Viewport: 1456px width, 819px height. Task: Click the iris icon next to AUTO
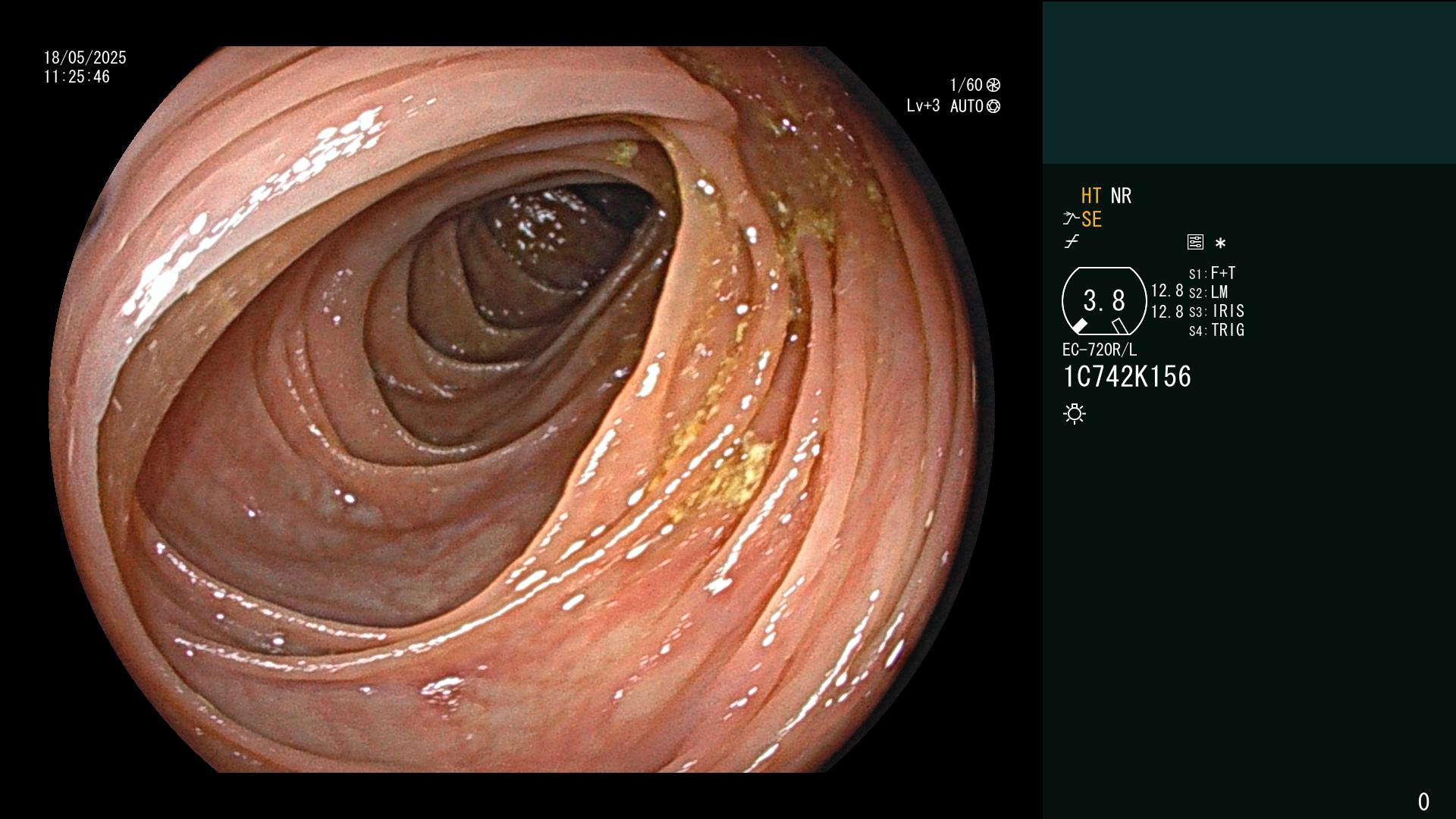[x=993, y=106]
